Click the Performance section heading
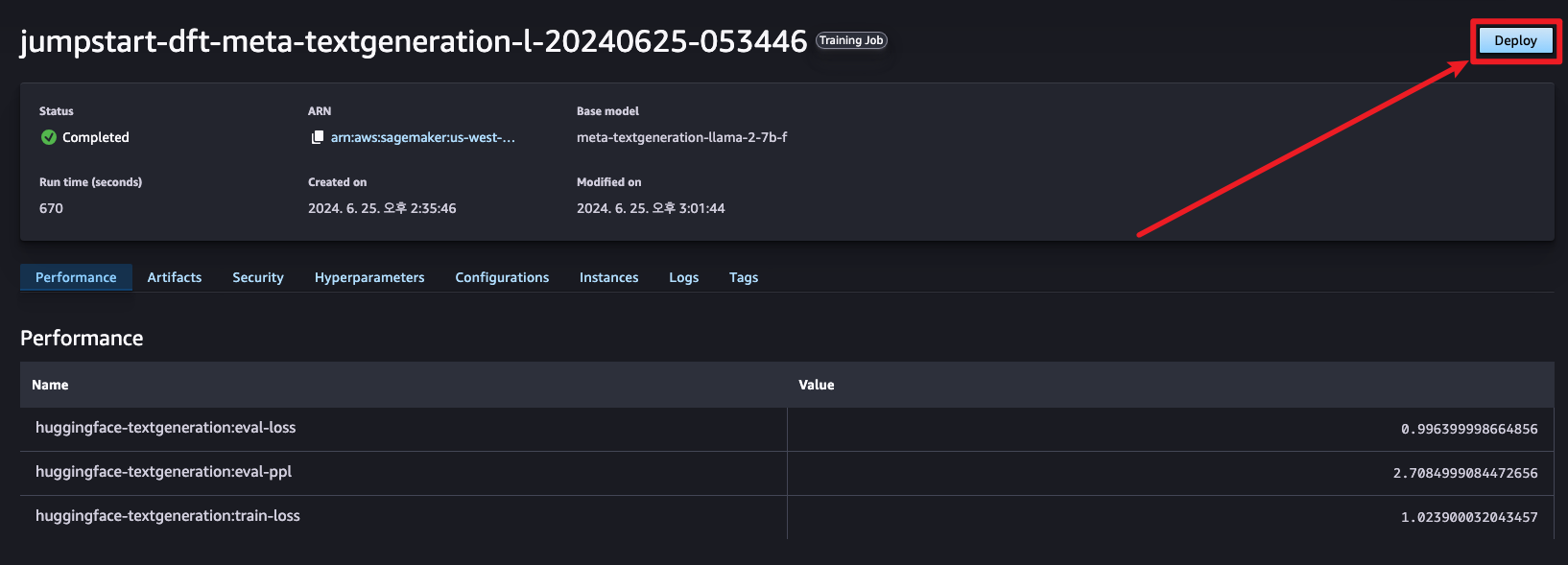1568x565 pixels. [82, 338]
